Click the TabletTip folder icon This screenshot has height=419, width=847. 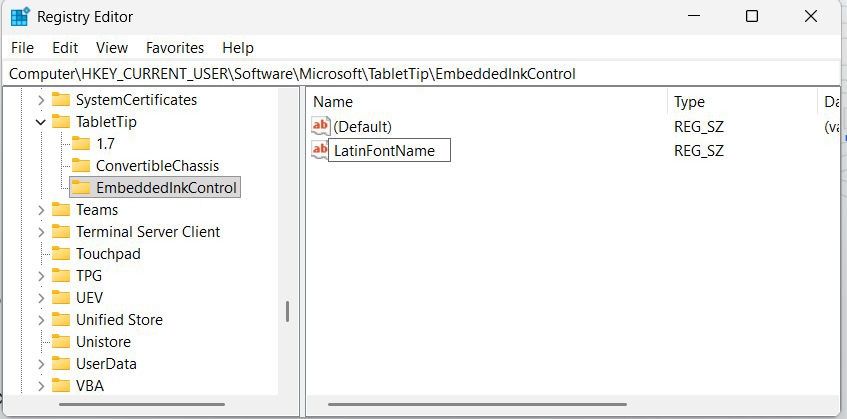tap(61, 121)
